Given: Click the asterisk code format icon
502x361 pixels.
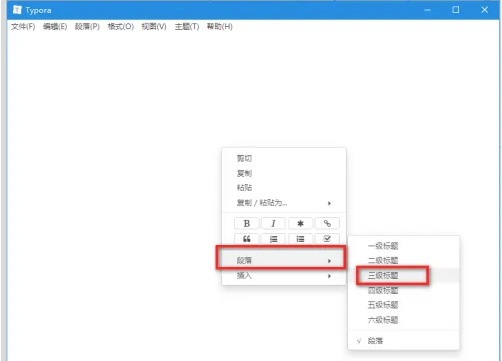Looking at the screenshot, I should 300,223.
